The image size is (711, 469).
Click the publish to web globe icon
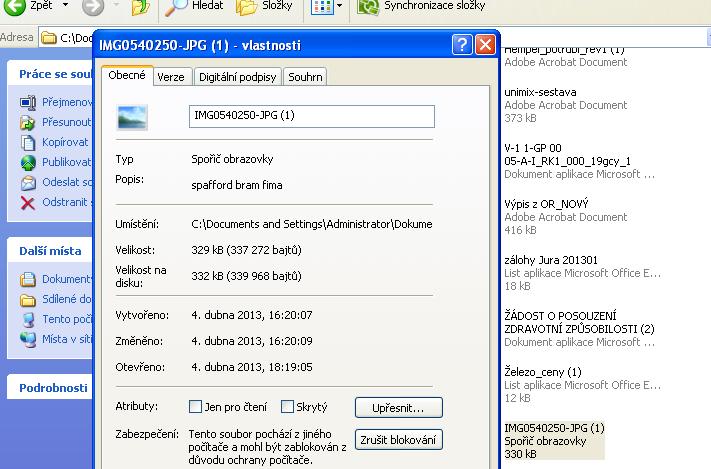tap(28, 163)
